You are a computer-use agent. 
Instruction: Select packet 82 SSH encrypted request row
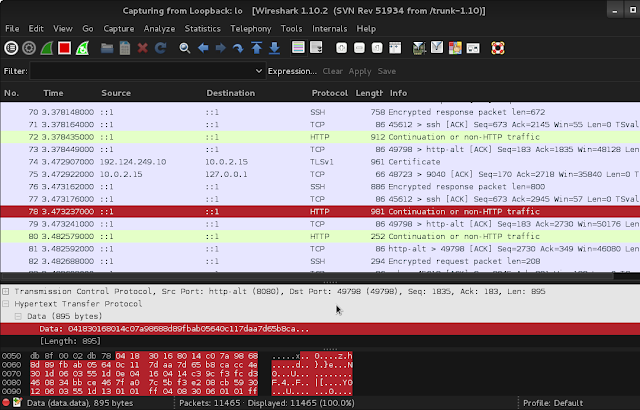point(320,261)
